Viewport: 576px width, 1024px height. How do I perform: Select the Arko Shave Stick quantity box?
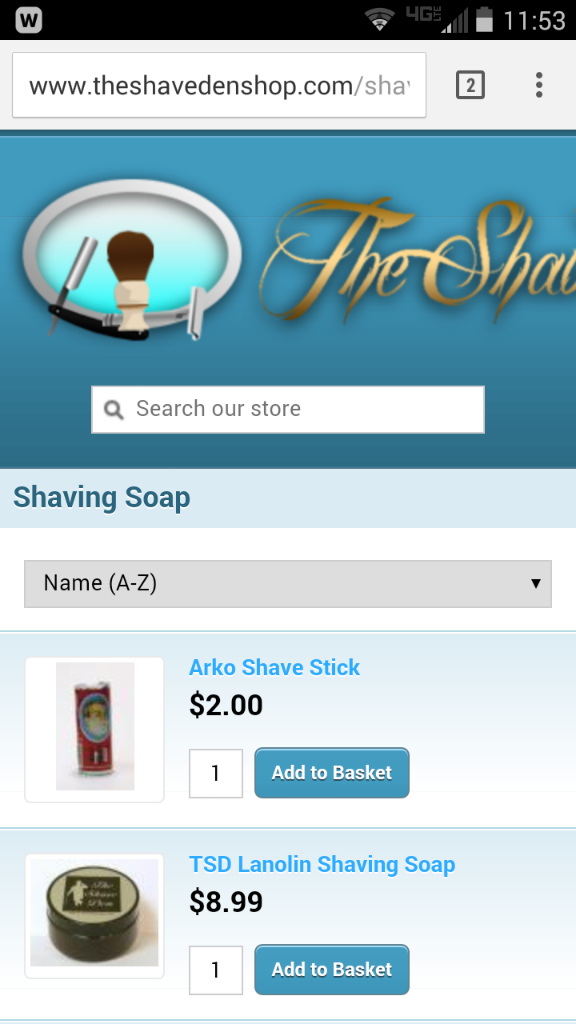pyautogui.click(x=216, y=773)
